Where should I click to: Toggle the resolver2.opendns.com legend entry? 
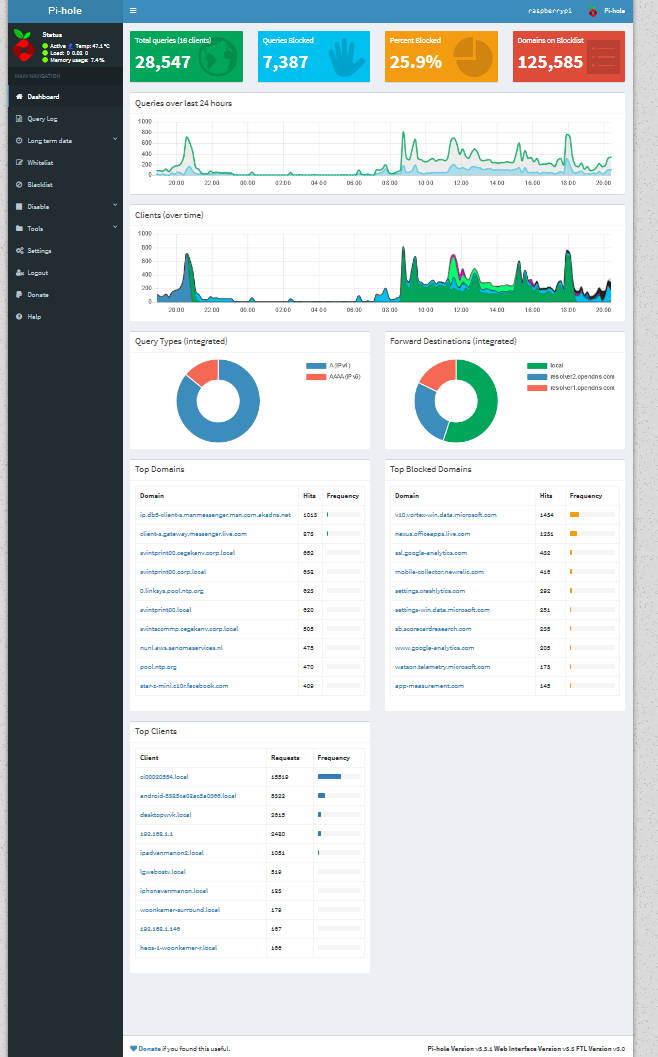(x=570, y=377)
